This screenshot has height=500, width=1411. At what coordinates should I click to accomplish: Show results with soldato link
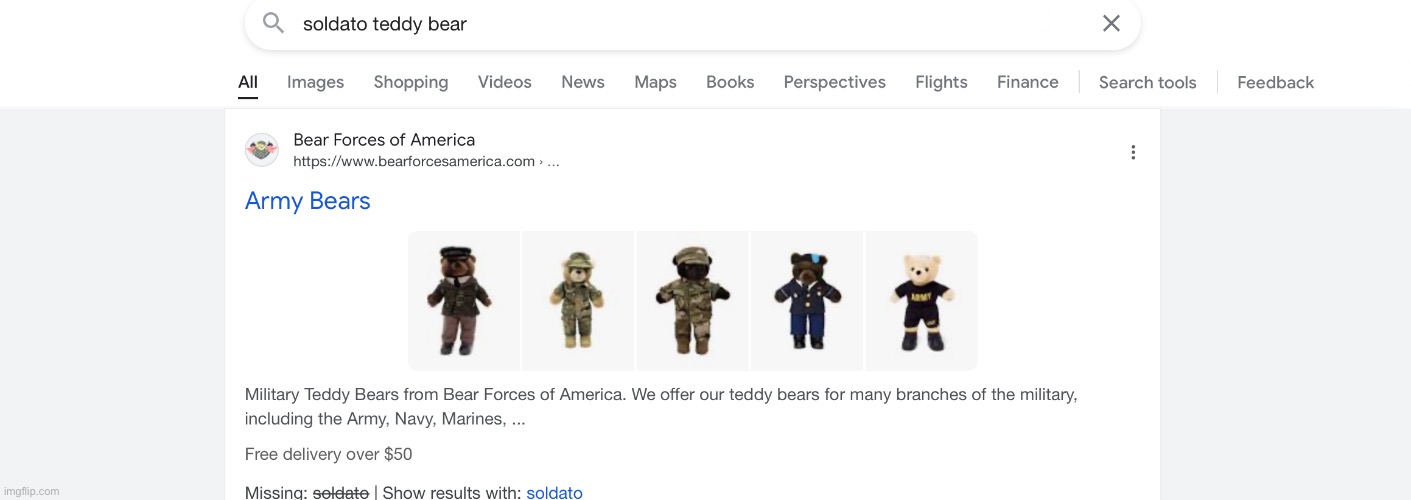(x=554, y=492)
